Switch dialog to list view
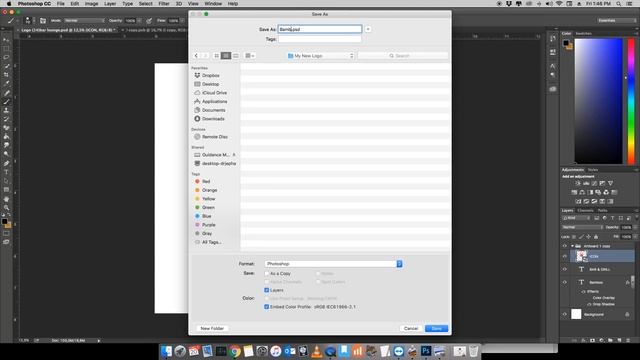Viewport: 640px width, 360px height. click(x=226, y=56)
